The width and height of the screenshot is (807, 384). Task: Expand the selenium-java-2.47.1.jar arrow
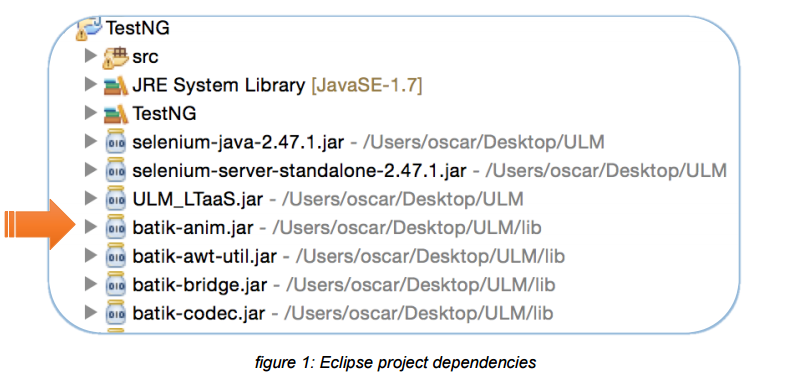[x=91, y=141]
